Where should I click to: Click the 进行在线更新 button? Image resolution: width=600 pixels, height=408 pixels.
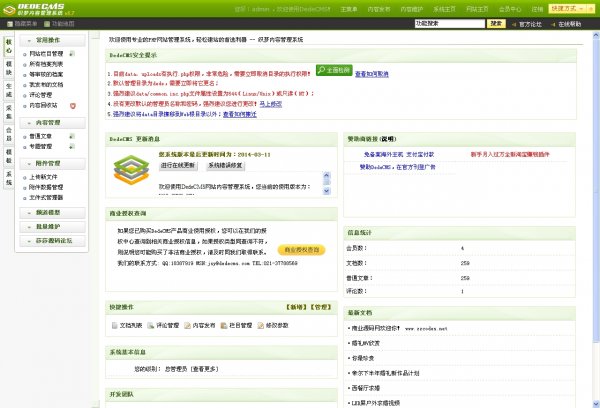pos(178,166)
